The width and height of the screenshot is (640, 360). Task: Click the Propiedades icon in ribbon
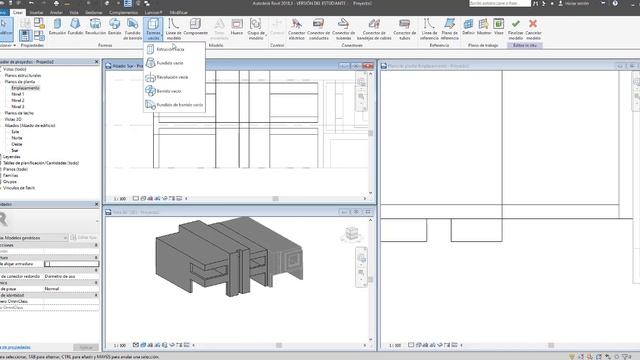pyautogui.click(x=25, y=35)
